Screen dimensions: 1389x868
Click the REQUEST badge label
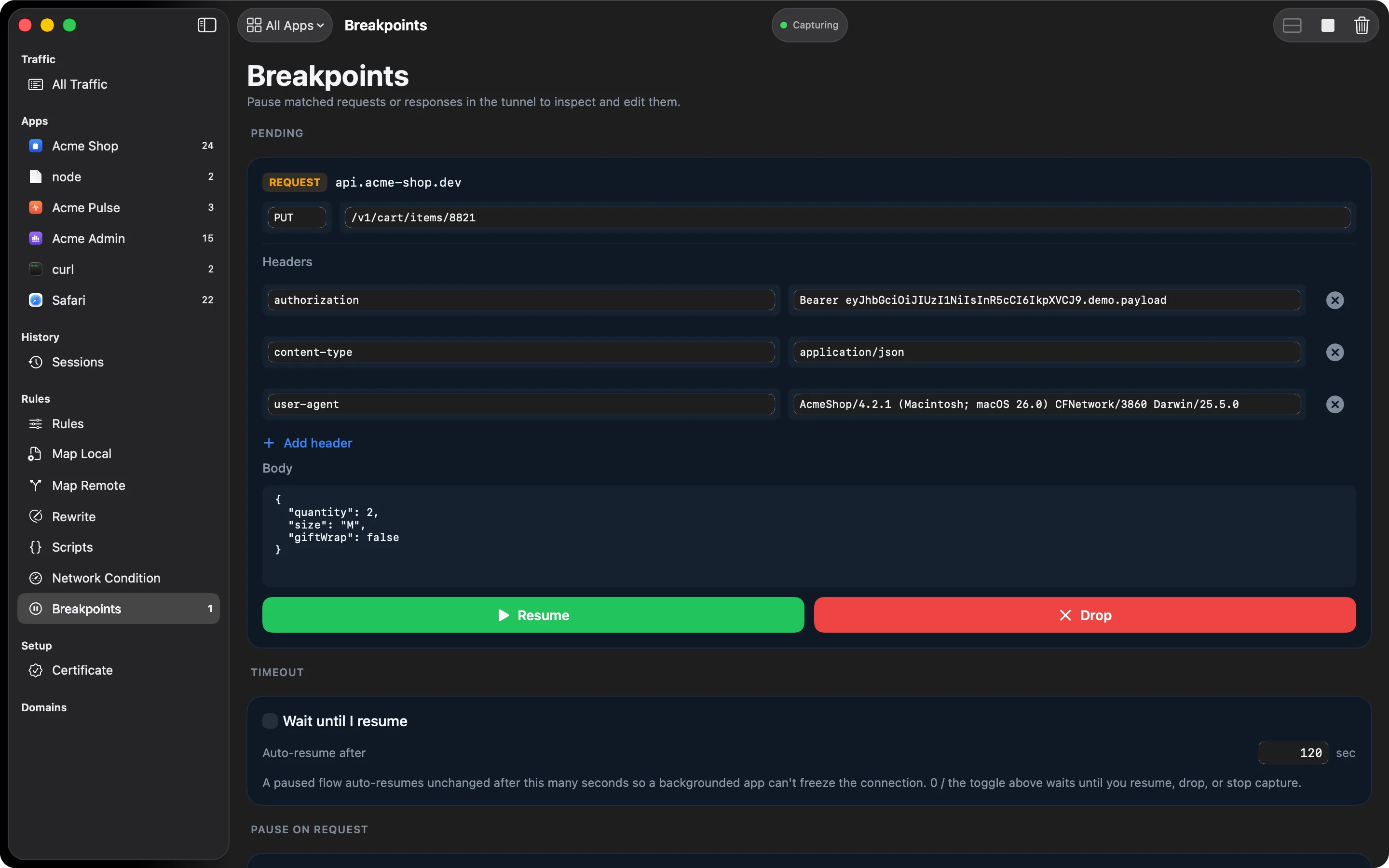[295, 183]
